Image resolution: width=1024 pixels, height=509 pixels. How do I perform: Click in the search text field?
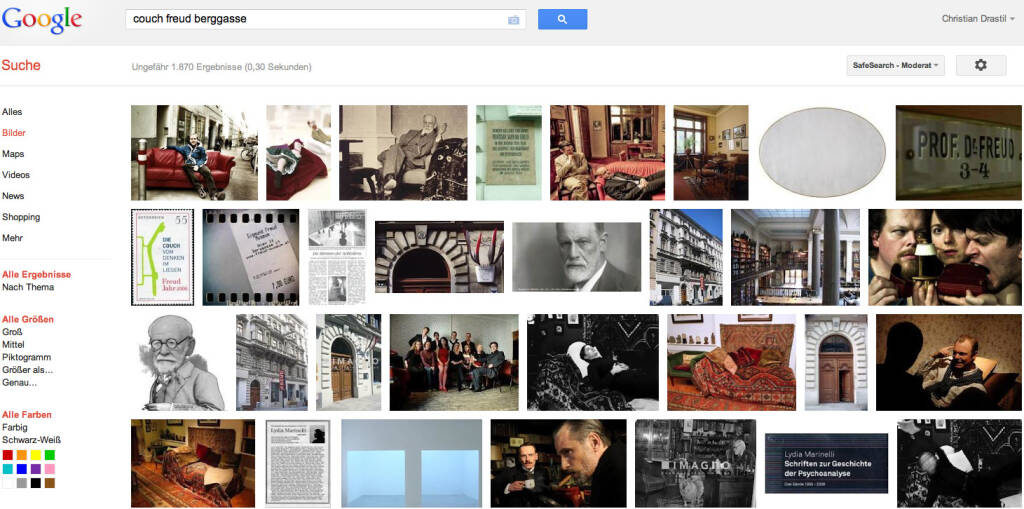point(315,19)
